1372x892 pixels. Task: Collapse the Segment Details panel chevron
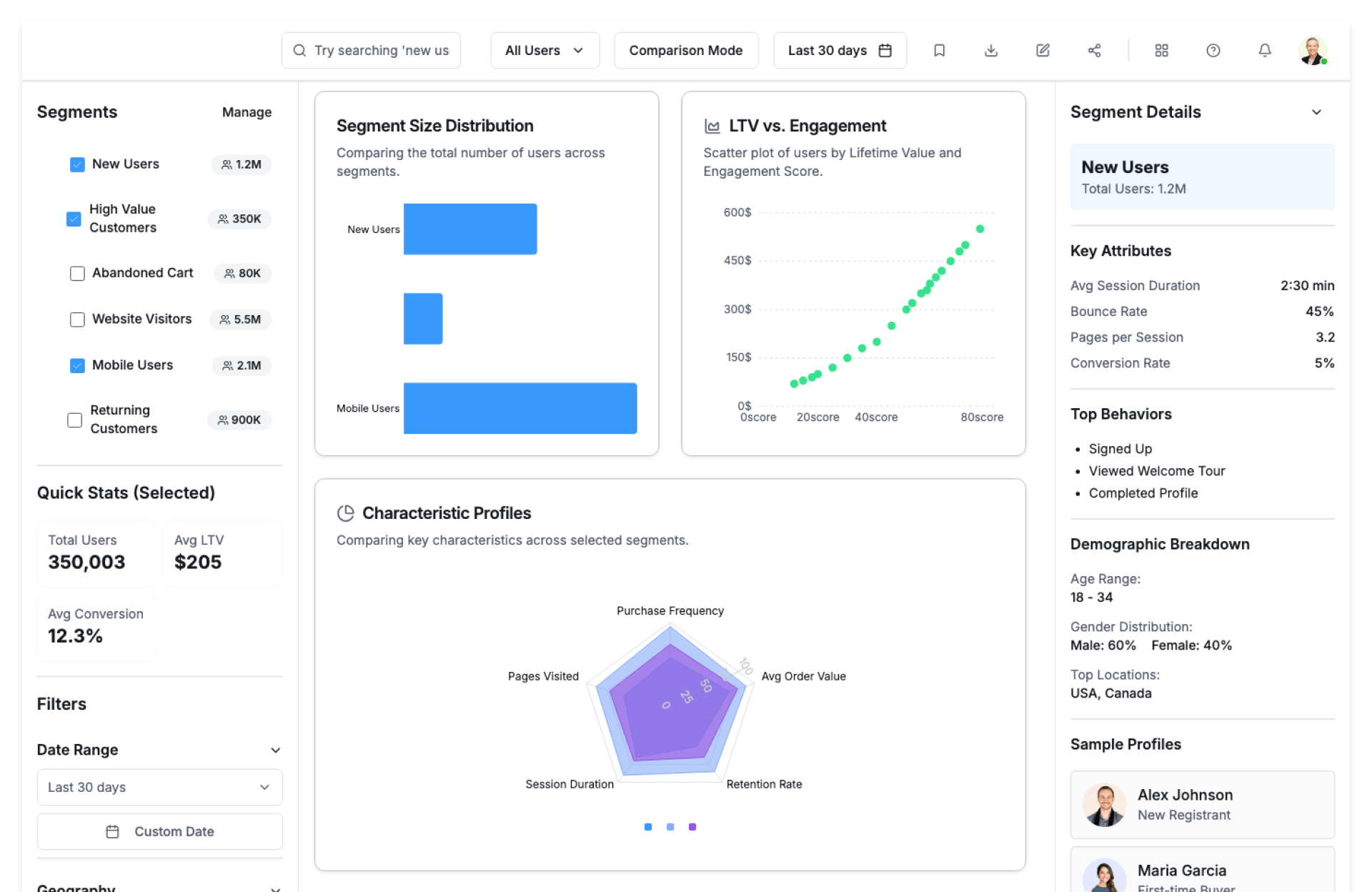click(1316, 112)
